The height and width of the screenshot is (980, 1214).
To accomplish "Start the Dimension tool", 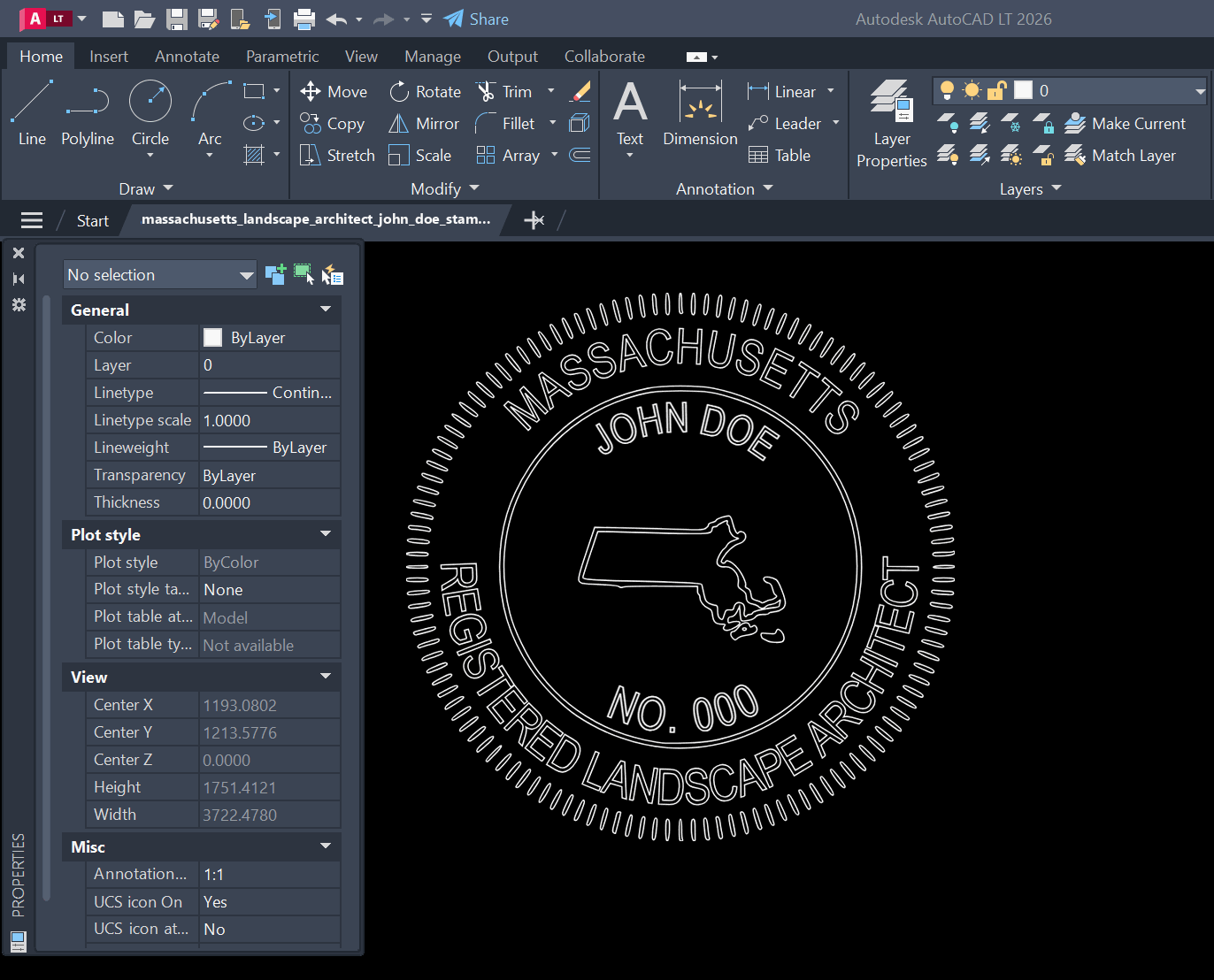I will (700, 112).
